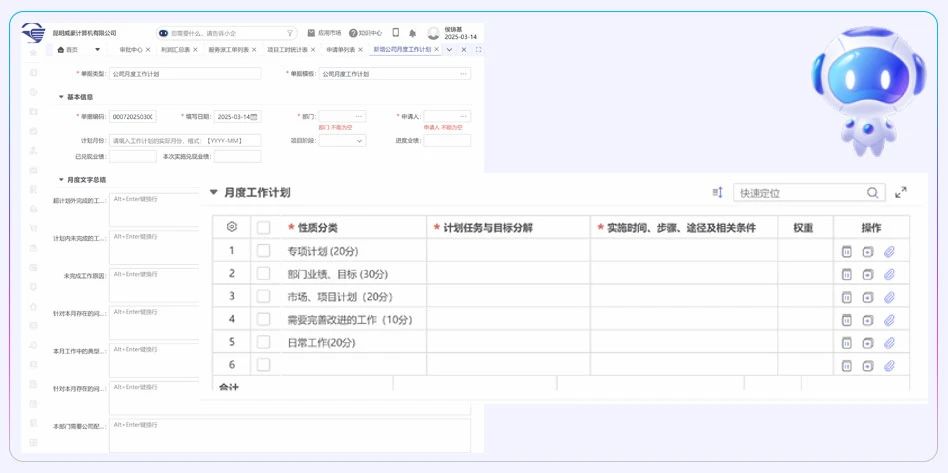Switch to 利润汇总表 tab
Screen dimensions: 948x473
coord(175,50)
